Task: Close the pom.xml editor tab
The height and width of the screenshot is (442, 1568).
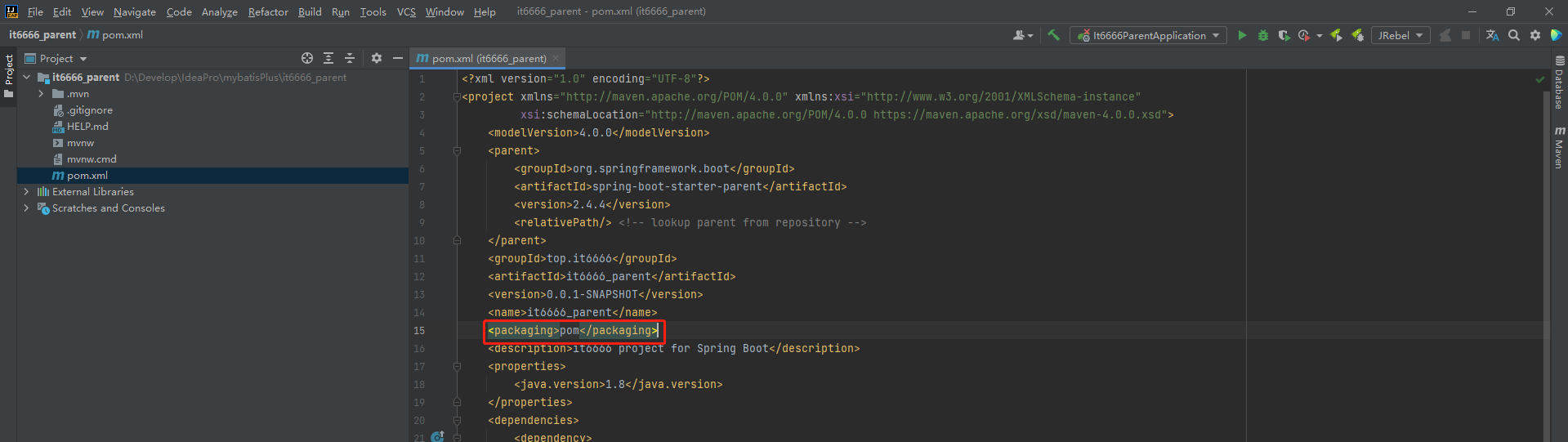Action: (556, 58)
